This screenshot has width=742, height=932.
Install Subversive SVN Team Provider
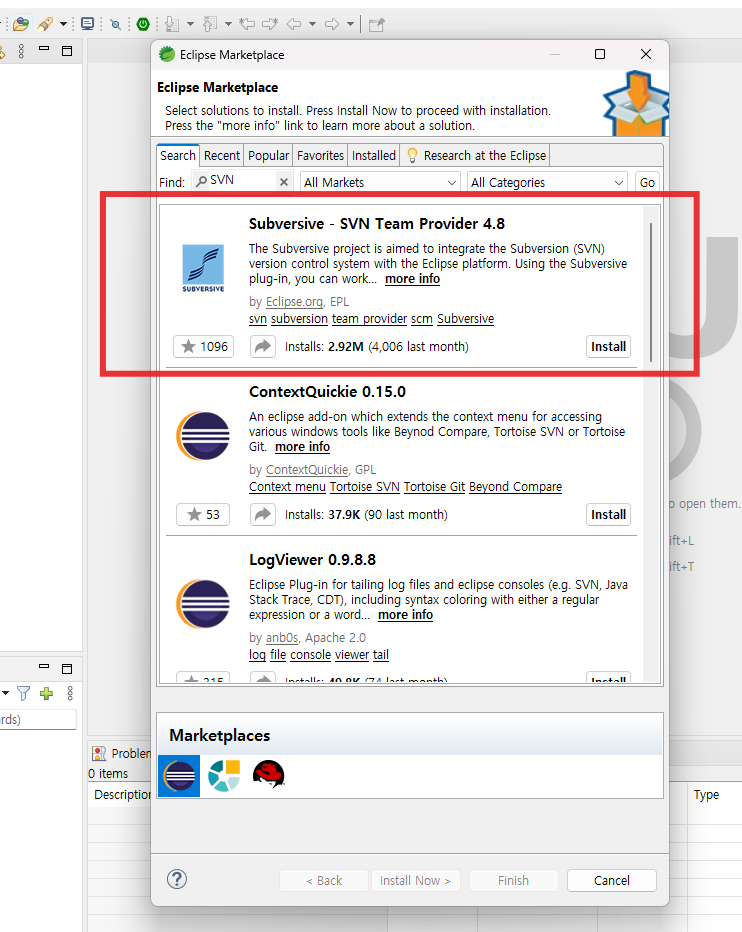[x=608, y=347]
